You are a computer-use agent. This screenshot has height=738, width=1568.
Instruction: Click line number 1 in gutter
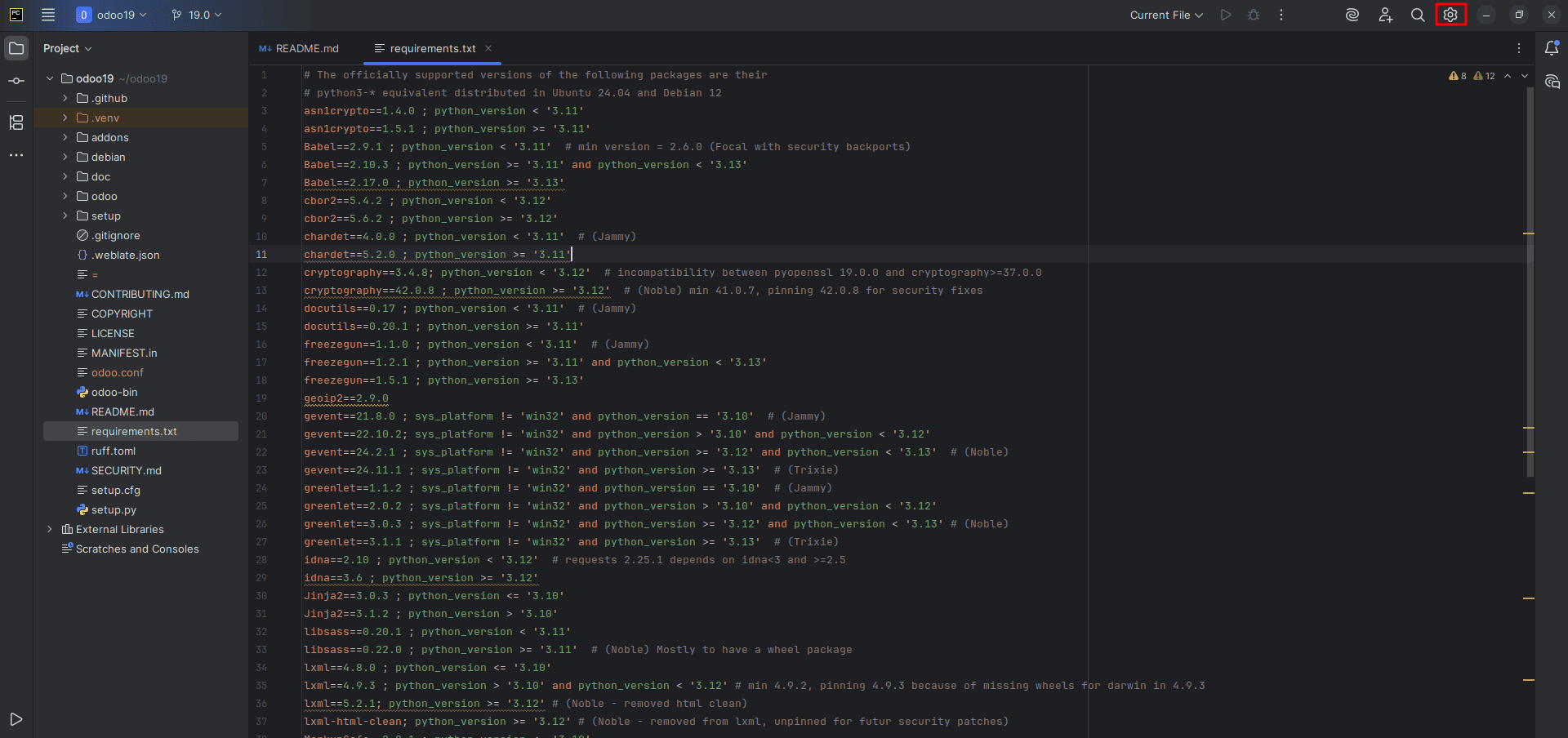[264, 75]
